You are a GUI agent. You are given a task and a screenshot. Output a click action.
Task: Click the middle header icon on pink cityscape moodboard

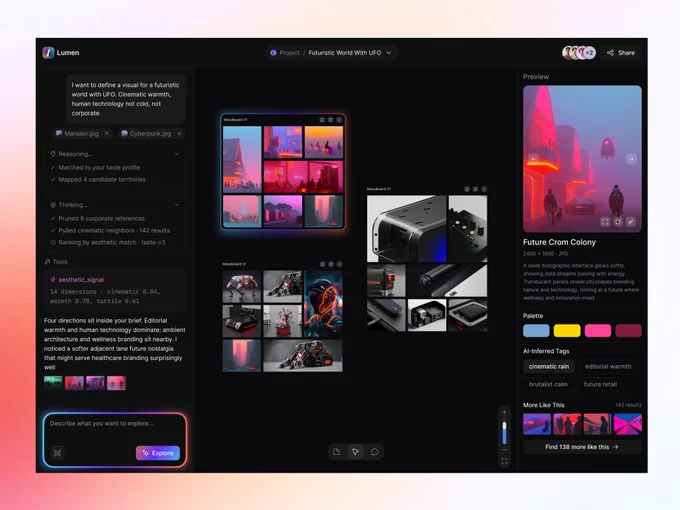pyautogui.click(x=330, y=120)
